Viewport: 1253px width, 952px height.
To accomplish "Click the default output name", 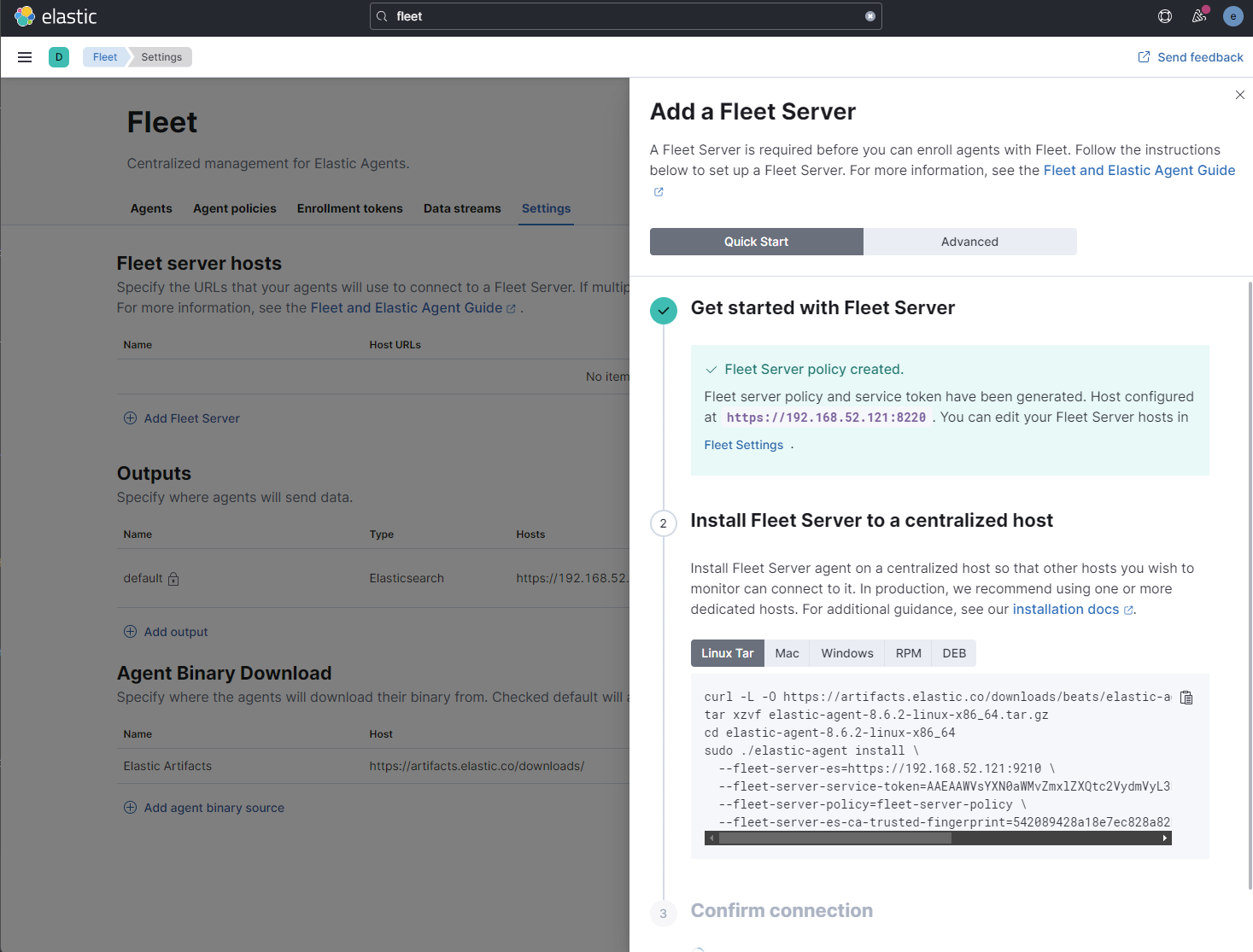I will click(143, 579).
